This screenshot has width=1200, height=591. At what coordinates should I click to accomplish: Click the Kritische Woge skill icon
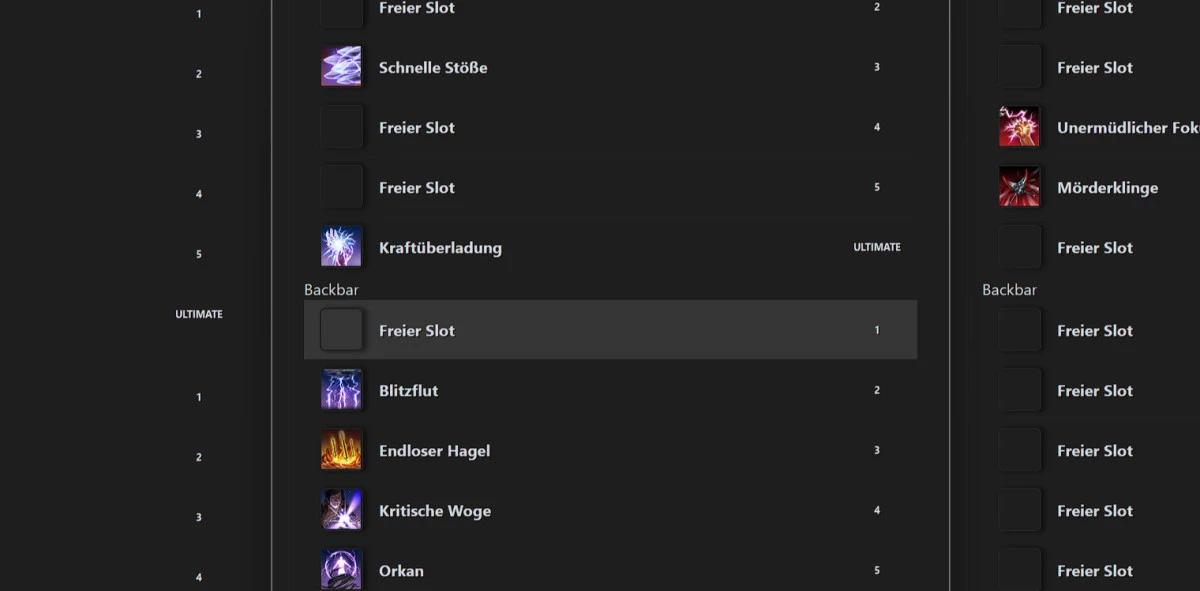[x=341, y=510]
